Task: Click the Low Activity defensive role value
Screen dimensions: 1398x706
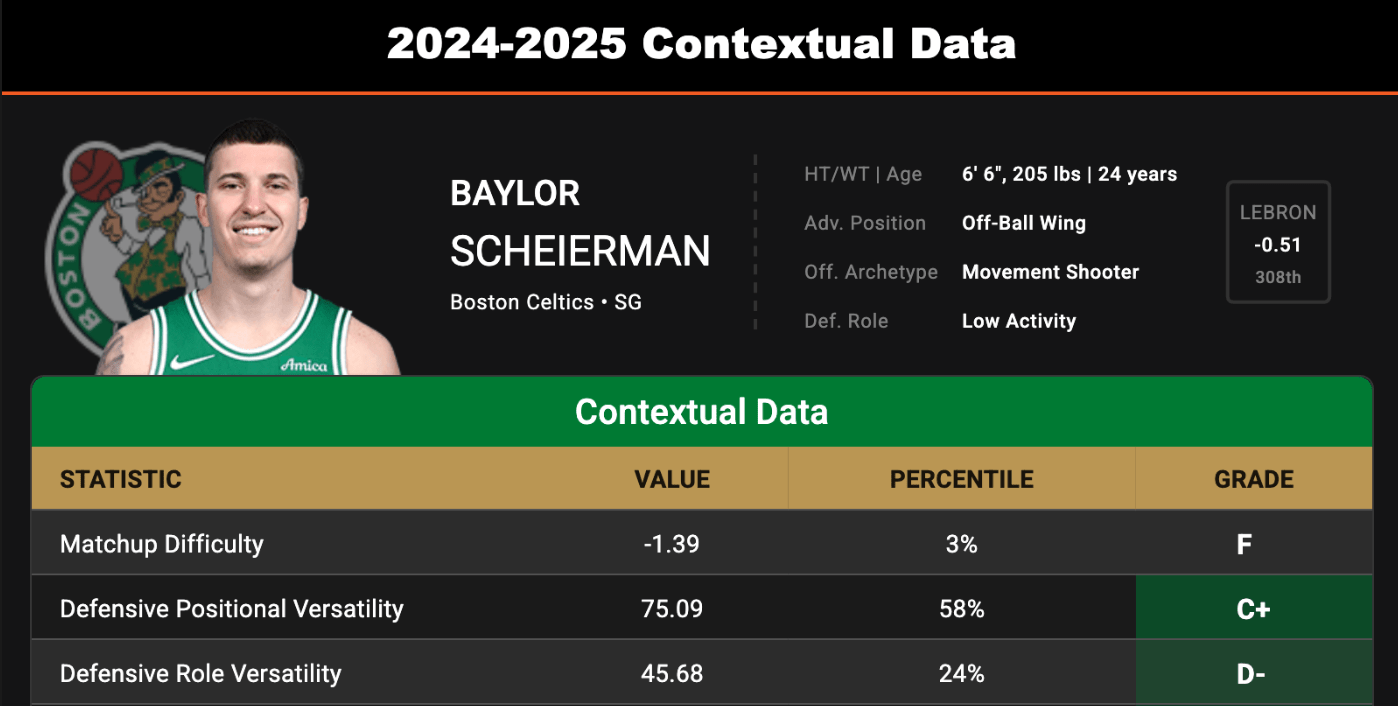Action: point(1018,321)
